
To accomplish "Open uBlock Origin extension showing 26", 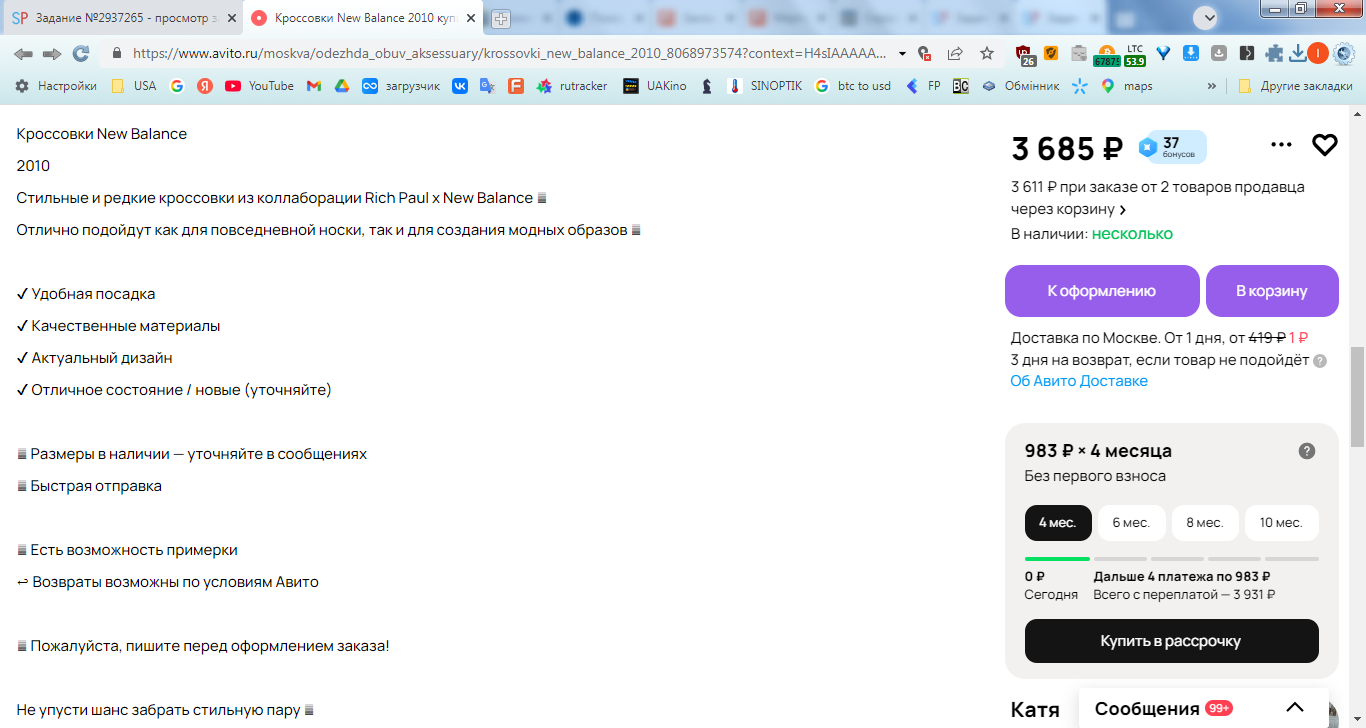I will [1025, 54].
